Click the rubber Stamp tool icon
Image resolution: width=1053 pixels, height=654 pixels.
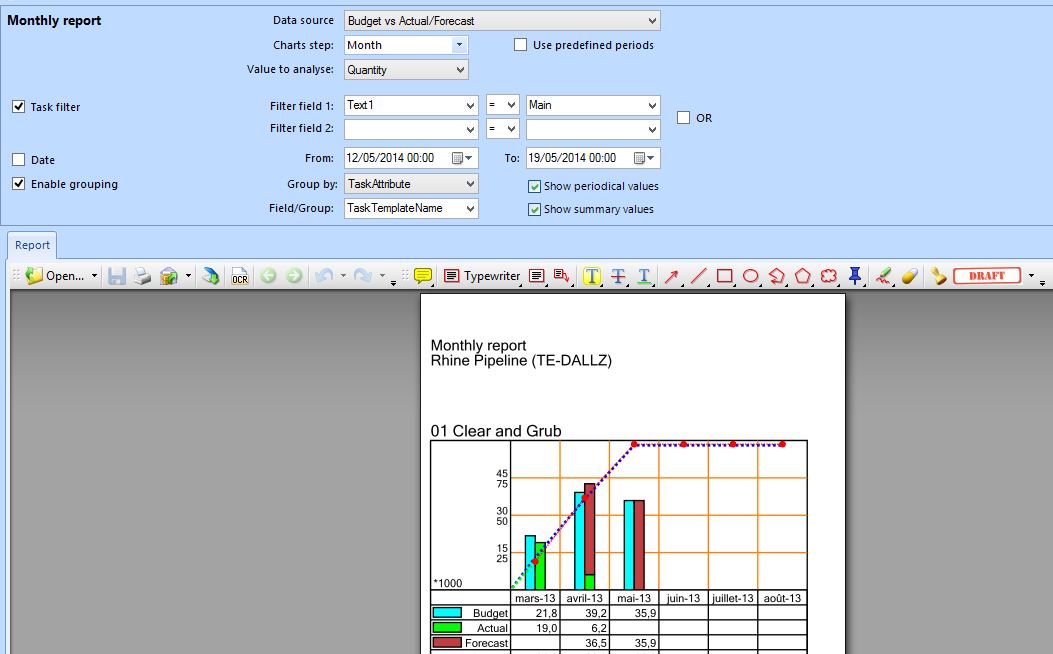(938, 276)
